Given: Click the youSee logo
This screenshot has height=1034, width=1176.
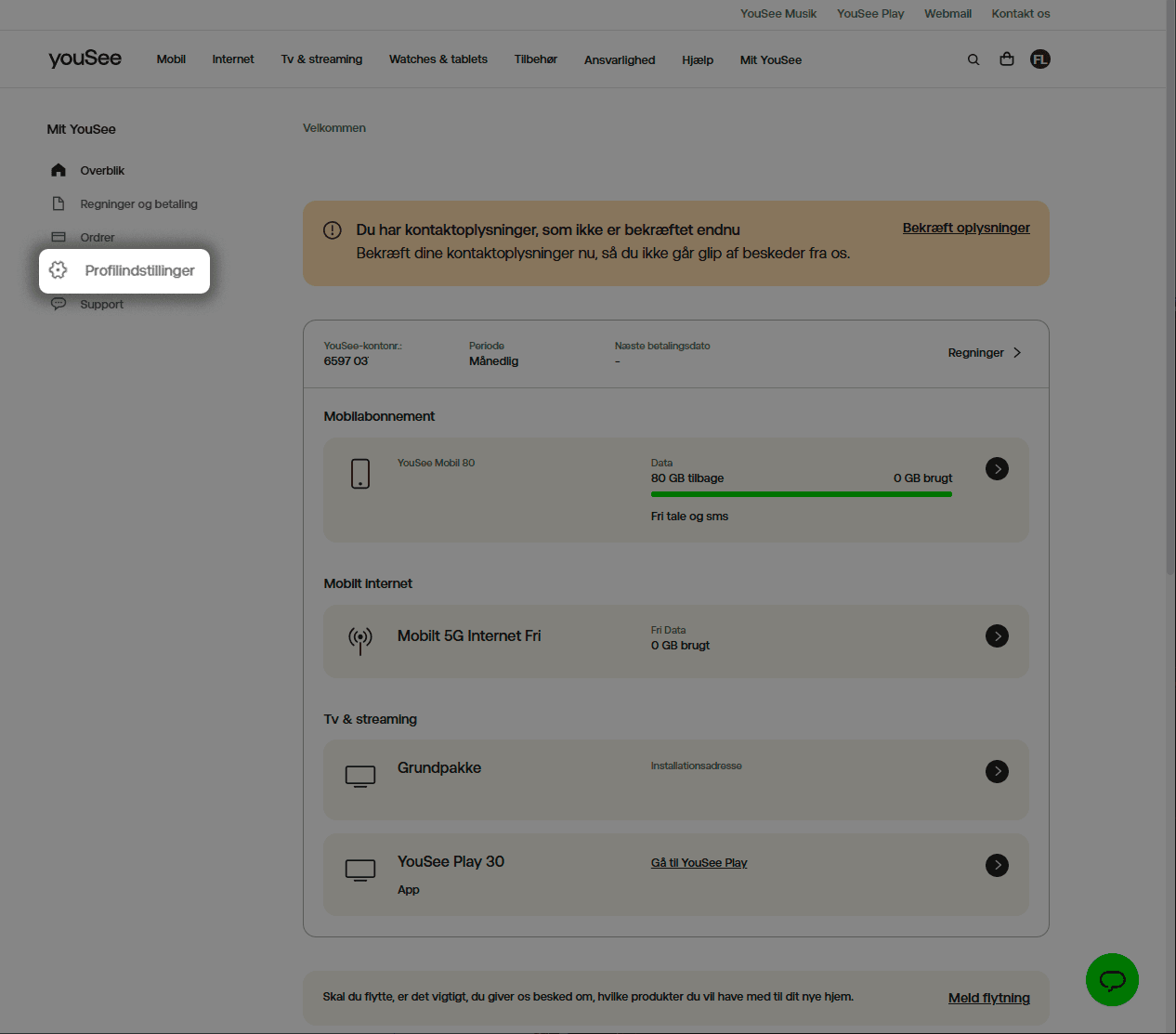Looking at the screenshot, I should click(85, 59).
